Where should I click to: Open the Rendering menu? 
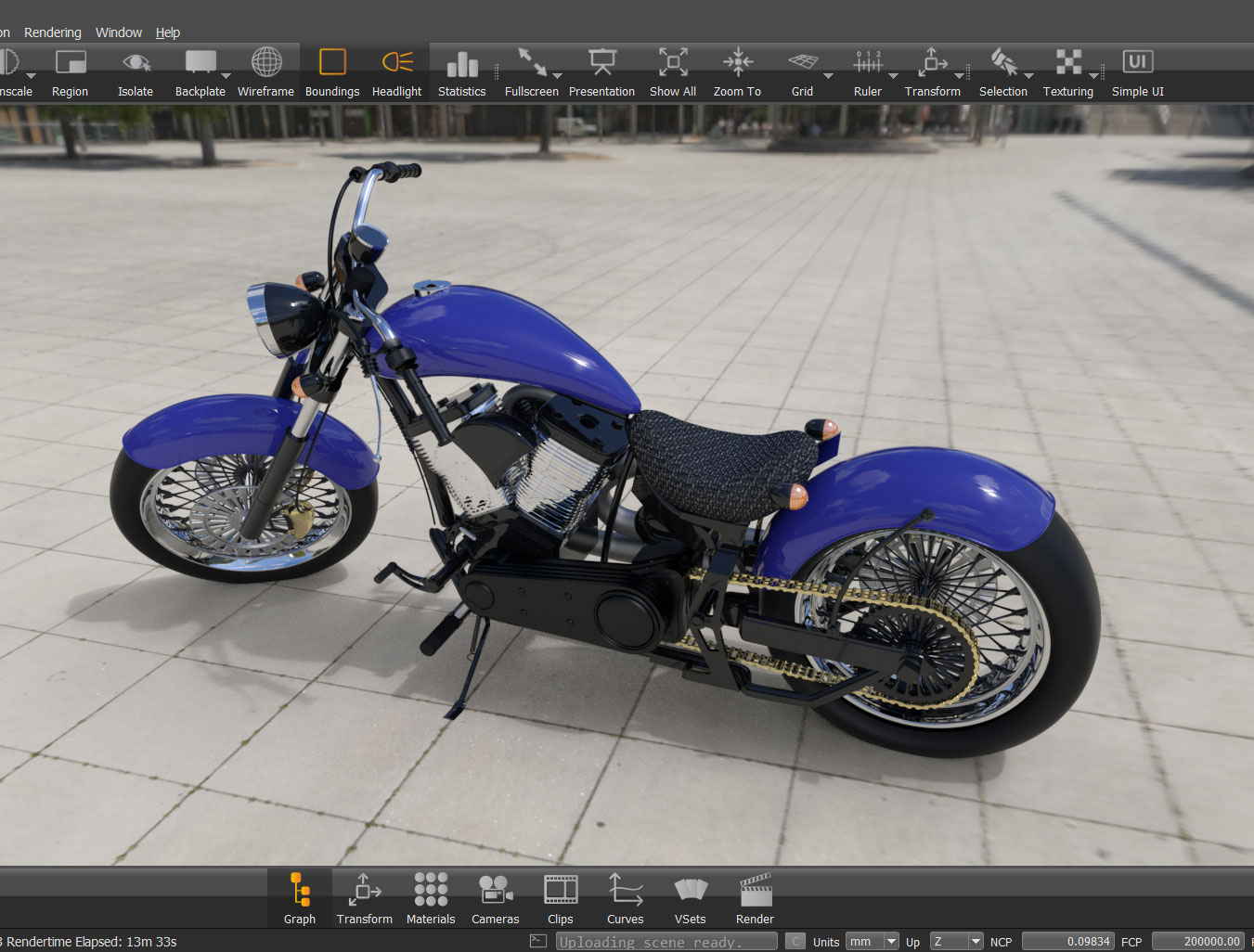(x=53, y=32)
